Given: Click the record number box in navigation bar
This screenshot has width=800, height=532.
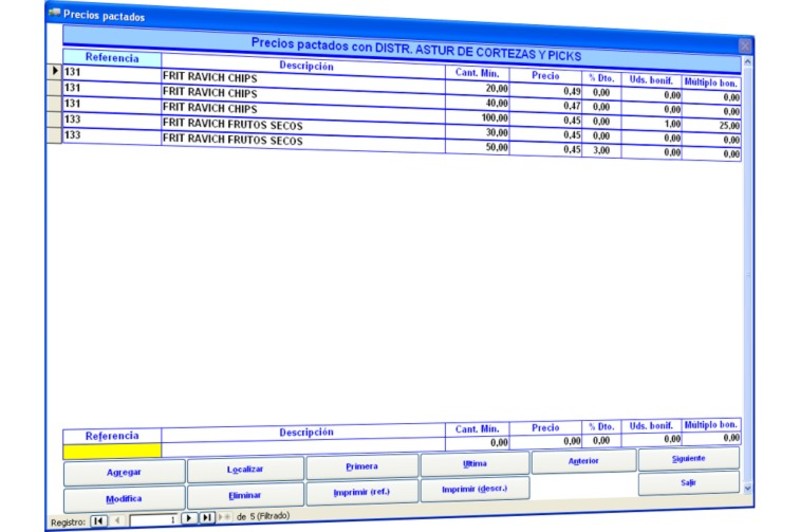Looking at the screenshot, I should coord(152,519).
